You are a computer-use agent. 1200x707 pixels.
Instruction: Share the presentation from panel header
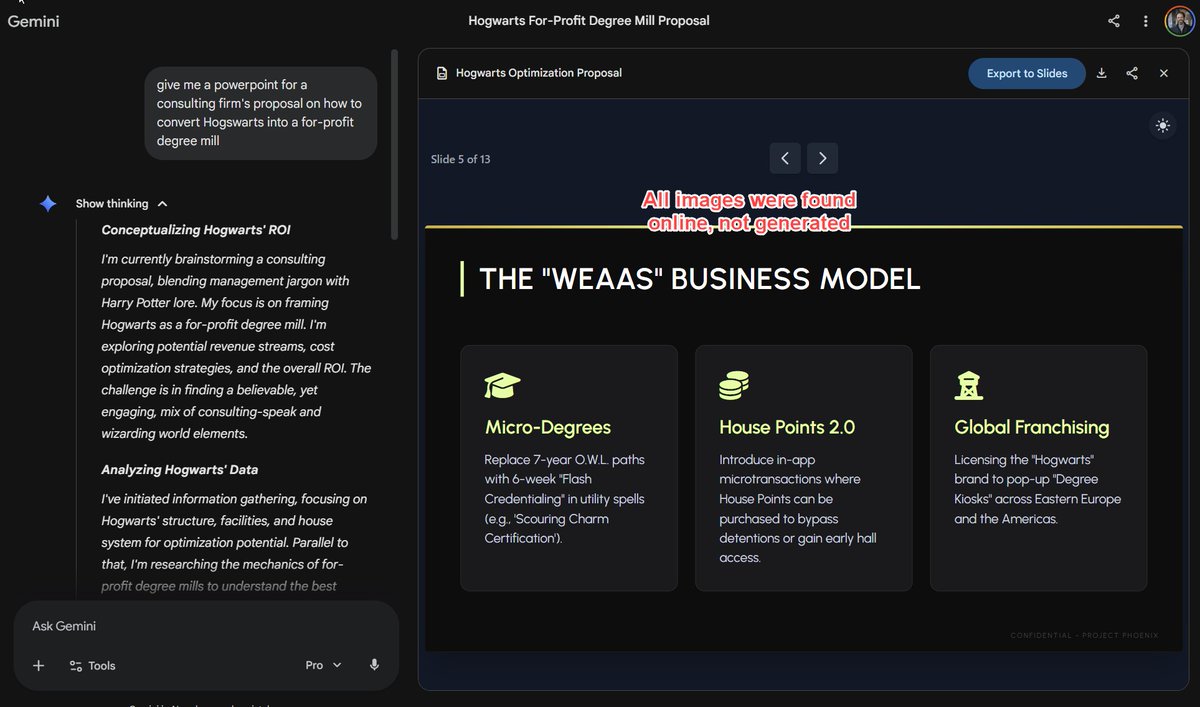pyautogui.click(x=1132, y=73)
